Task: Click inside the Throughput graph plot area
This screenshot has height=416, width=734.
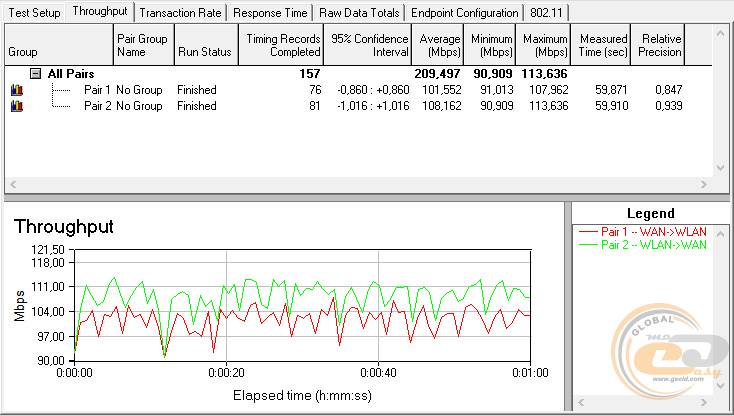Action: [300, 320]
